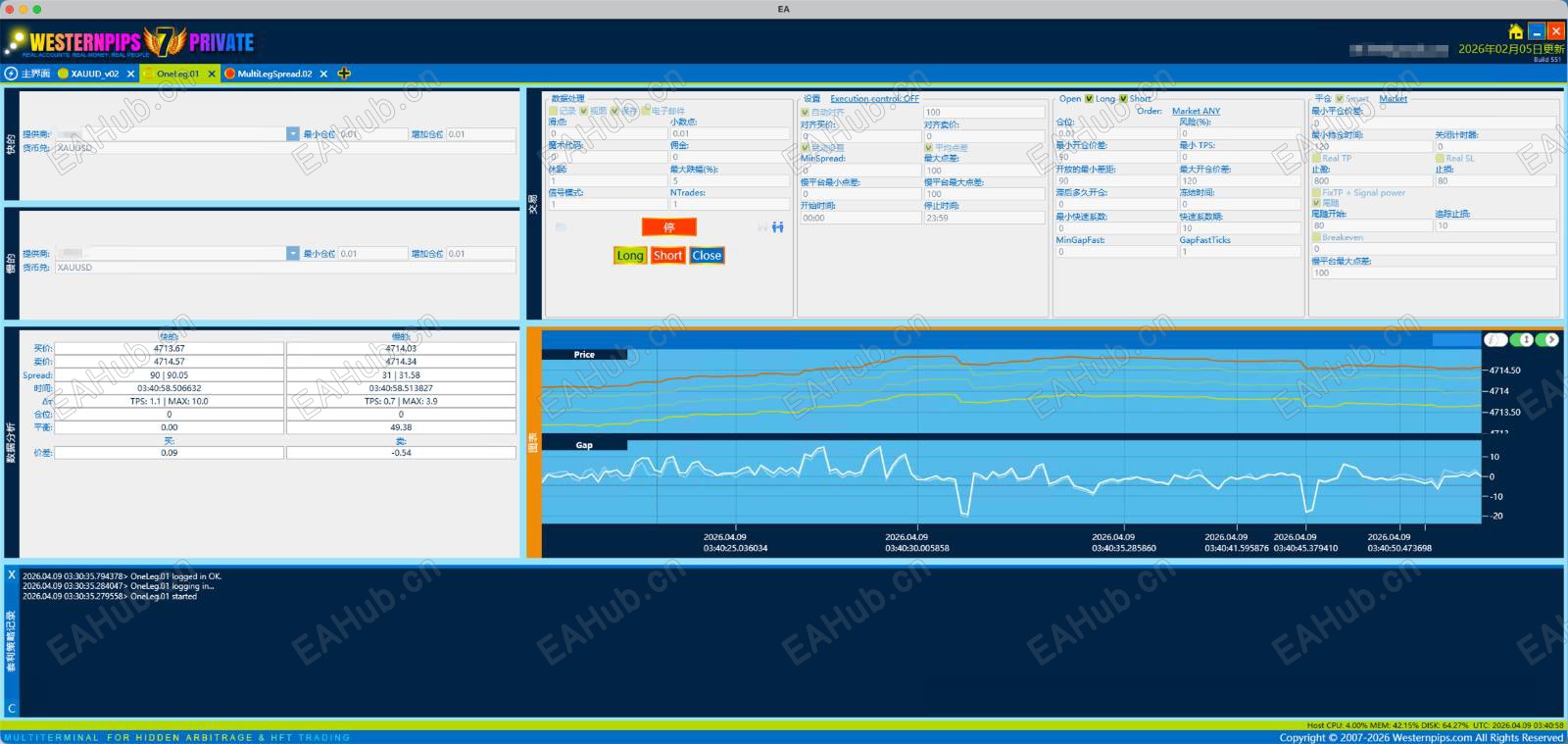Close the MultiLegSpread.02 tab with its X
The height and width of the screenshot is (744, 1568).
coord(323,74)
